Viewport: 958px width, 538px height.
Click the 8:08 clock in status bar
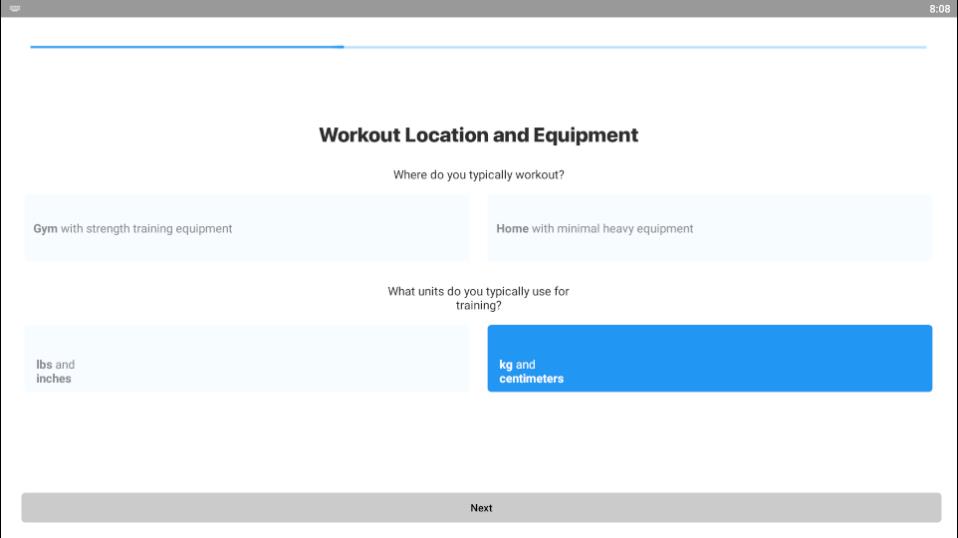(x=939, y=9)
